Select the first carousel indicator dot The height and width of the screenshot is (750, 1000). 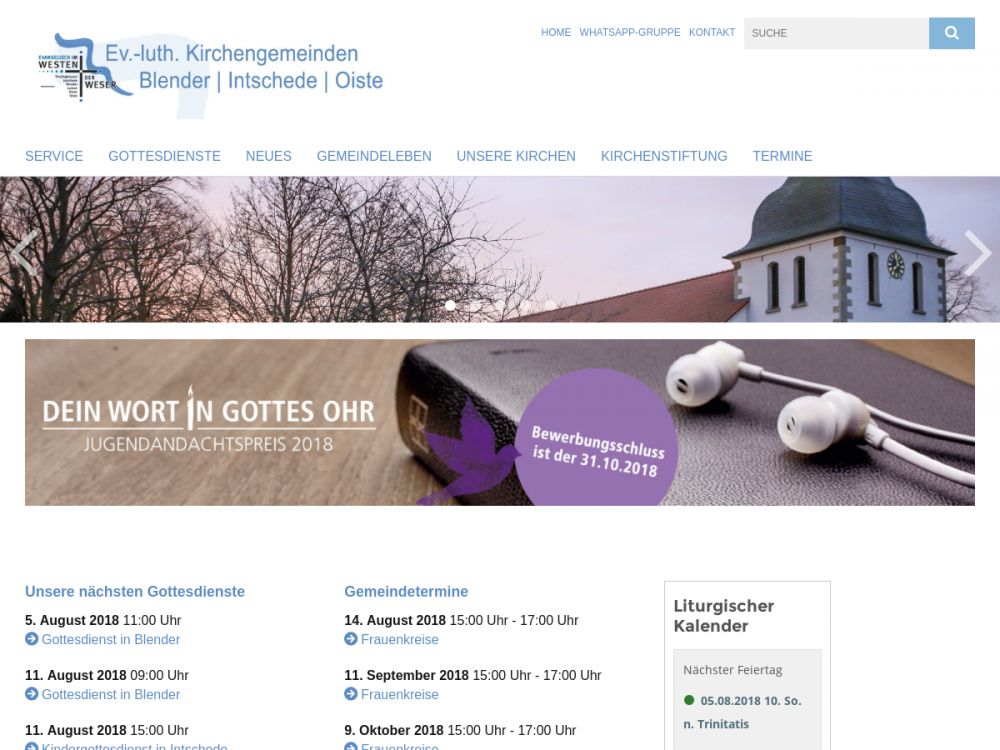point(450,306)
